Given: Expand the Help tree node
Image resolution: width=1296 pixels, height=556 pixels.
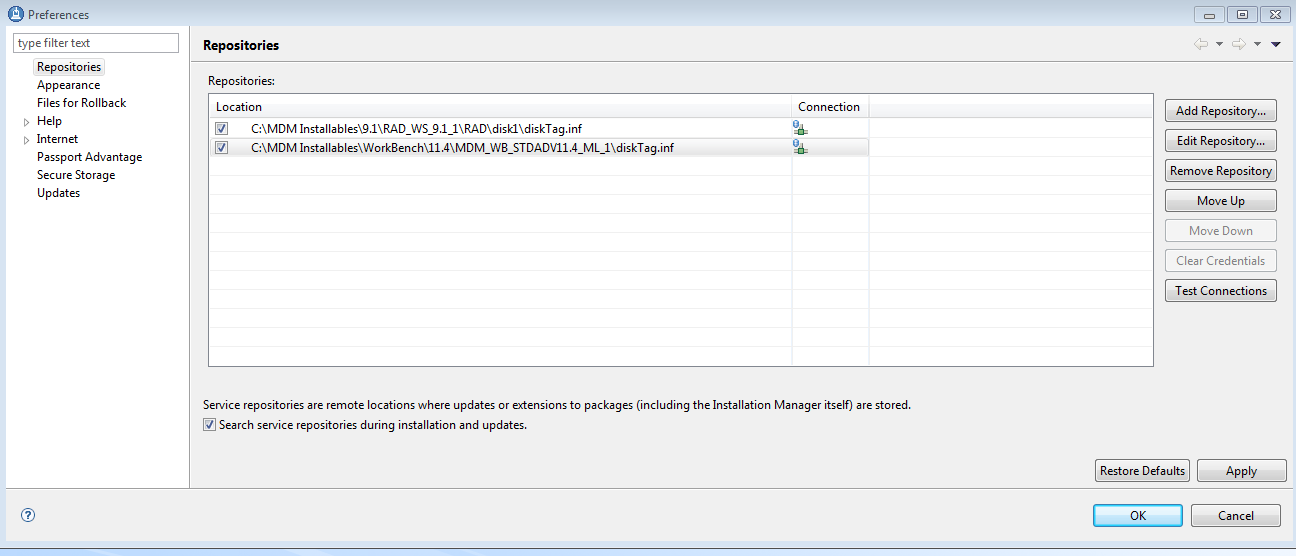Looking at the screenshot, I should [x=26, y=122].
